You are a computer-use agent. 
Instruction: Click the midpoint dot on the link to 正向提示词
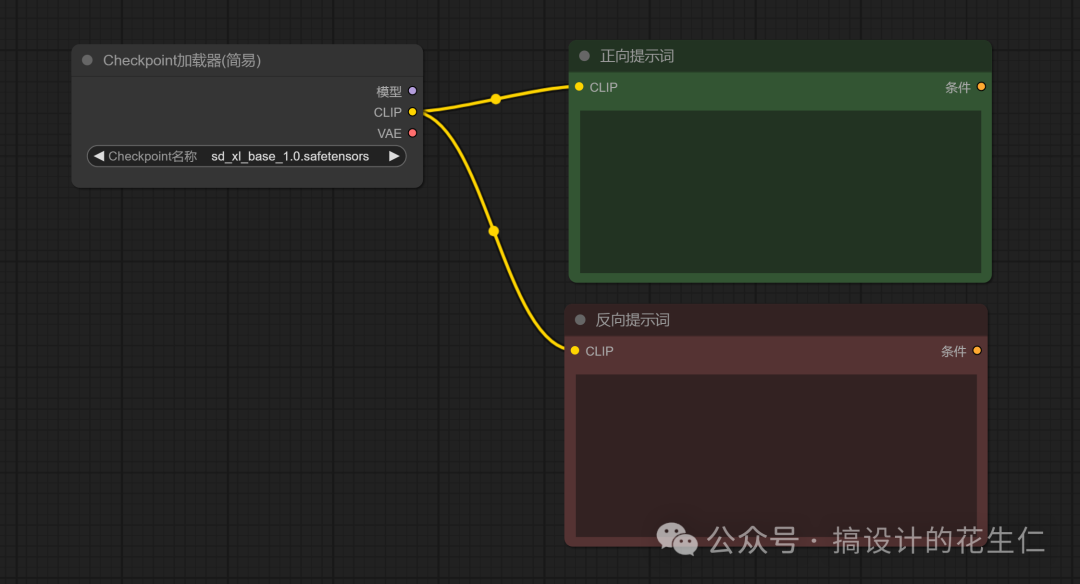[x=496, y=99]
